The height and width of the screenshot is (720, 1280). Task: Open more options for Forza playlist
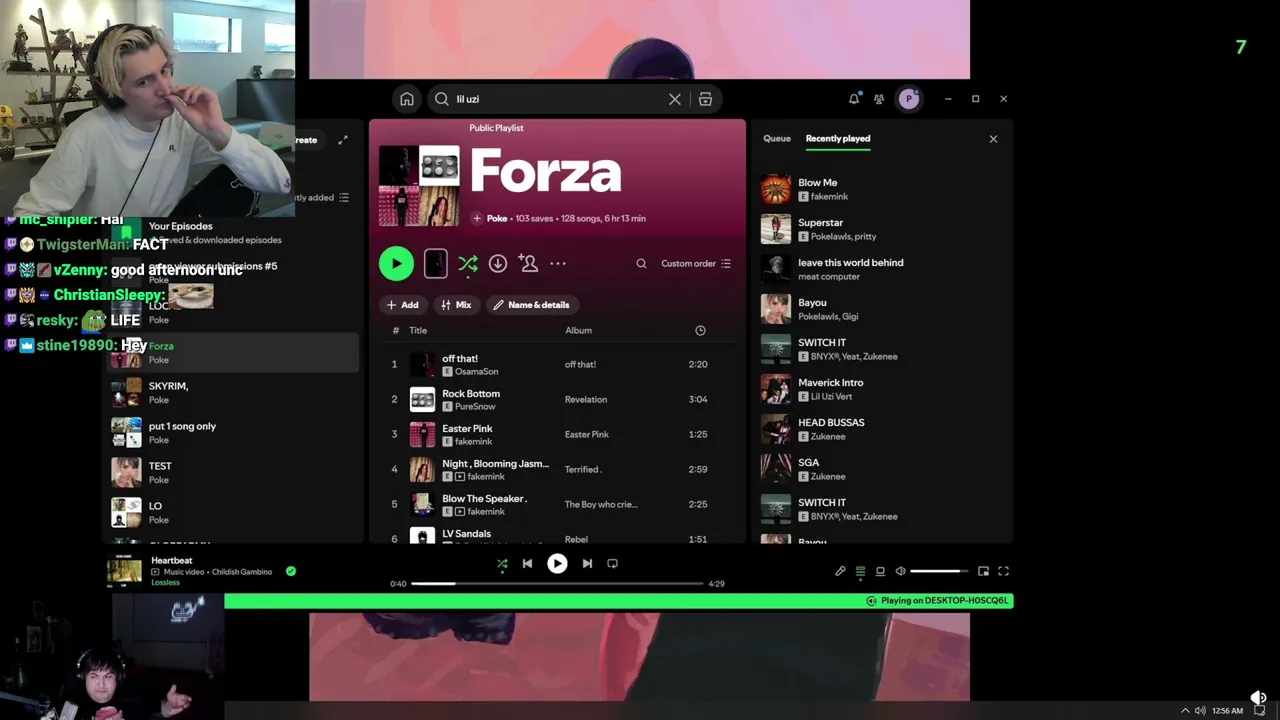(558, 263)
